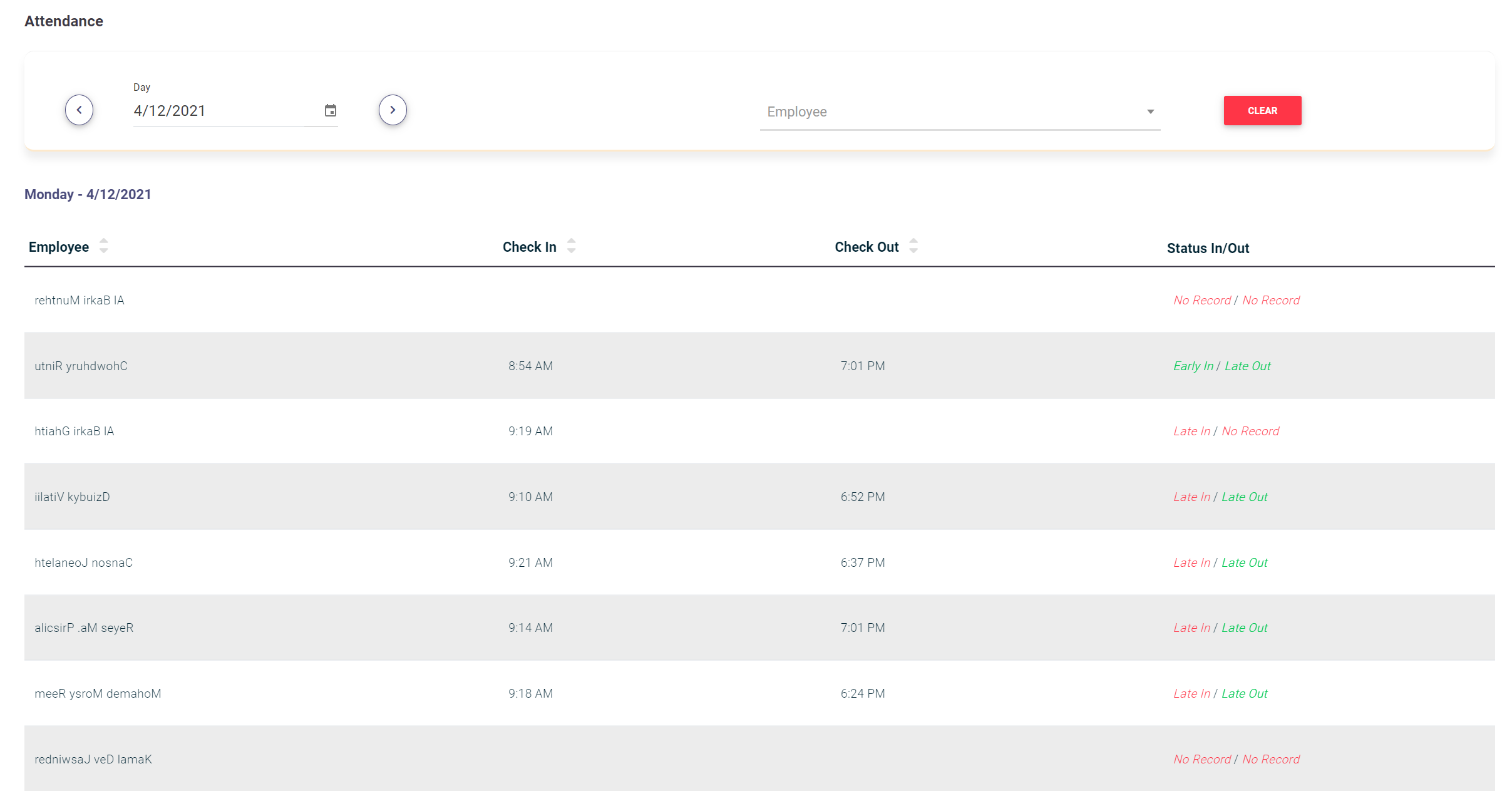Click the Check In column header
This screenshot has width=1512, height=791.
coord(529,247)
